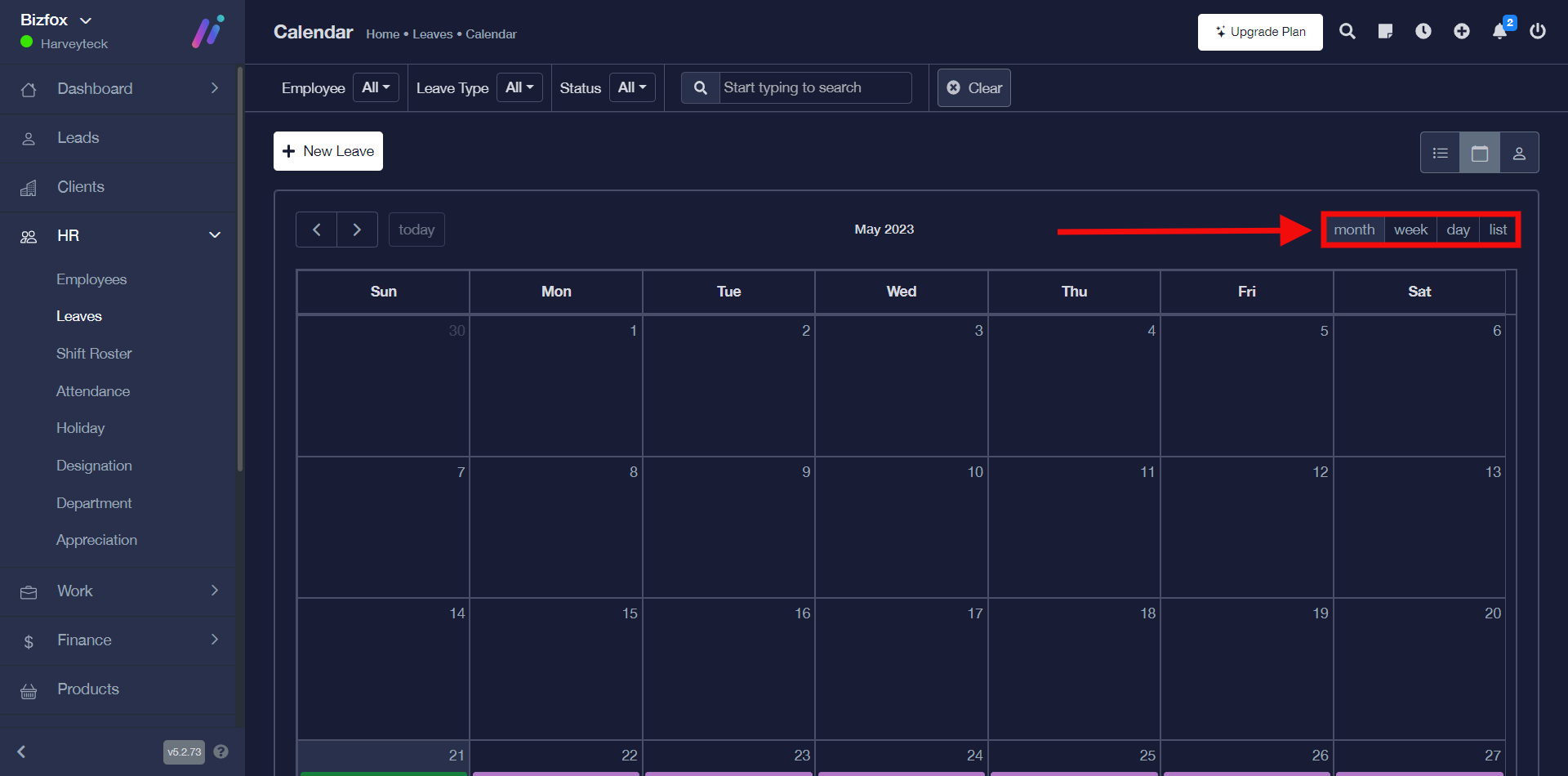Switch to calendar view icon
Screen dimensions: 1568x776
1480,153
